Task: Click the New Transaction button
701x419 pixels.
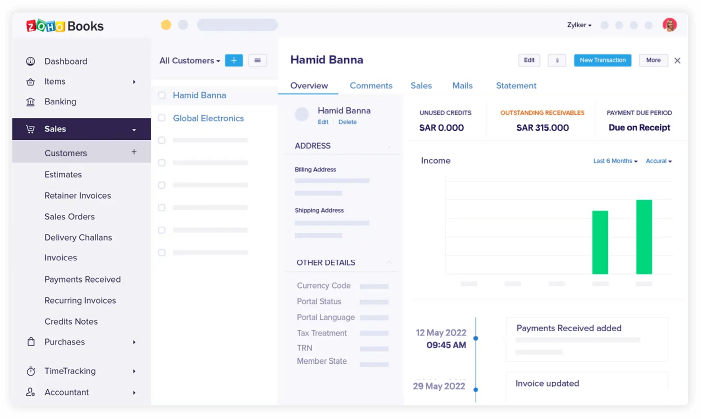Action: 603,60
